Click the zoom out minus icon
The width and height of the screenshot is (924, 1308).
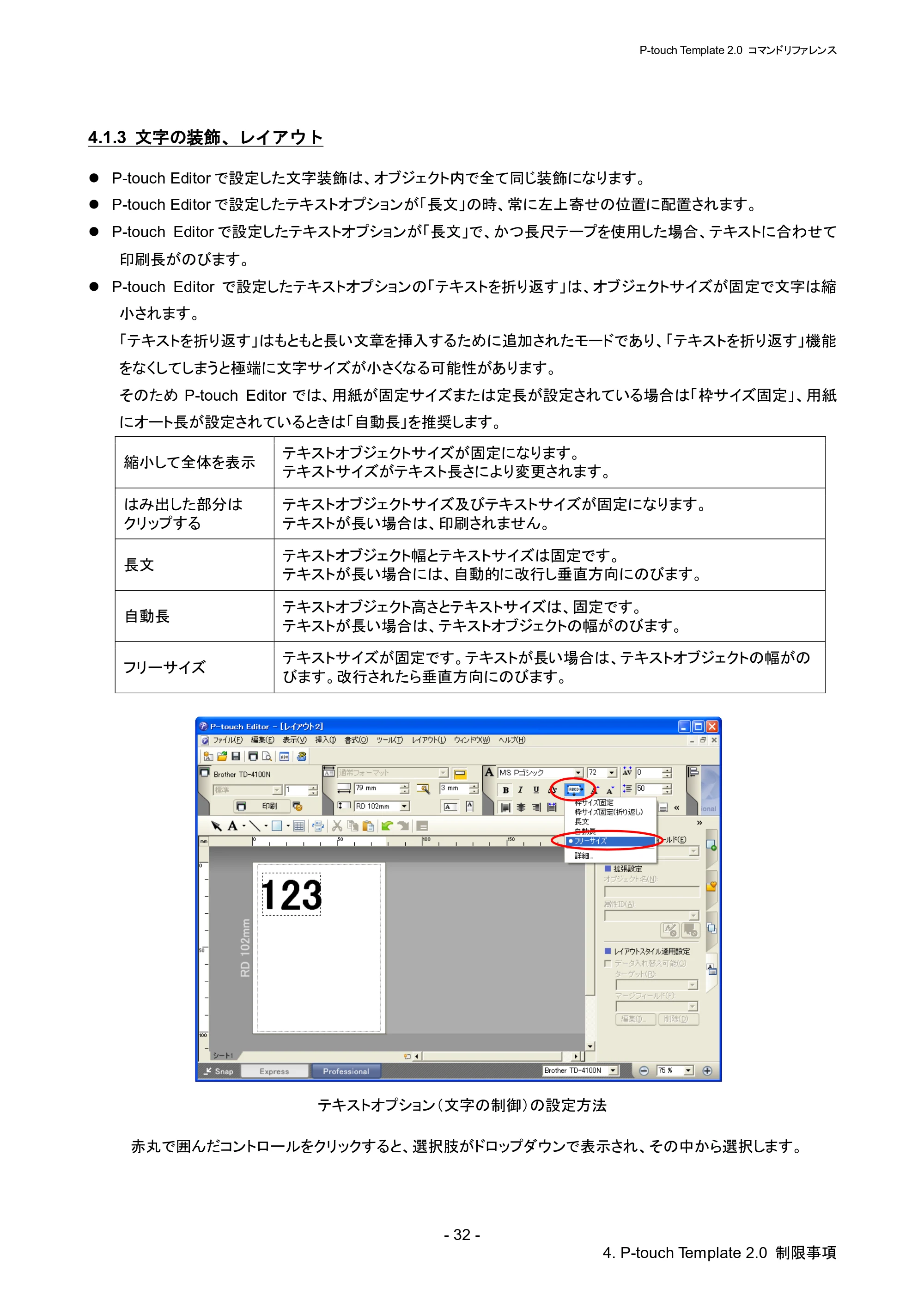tap(644, 1071)
